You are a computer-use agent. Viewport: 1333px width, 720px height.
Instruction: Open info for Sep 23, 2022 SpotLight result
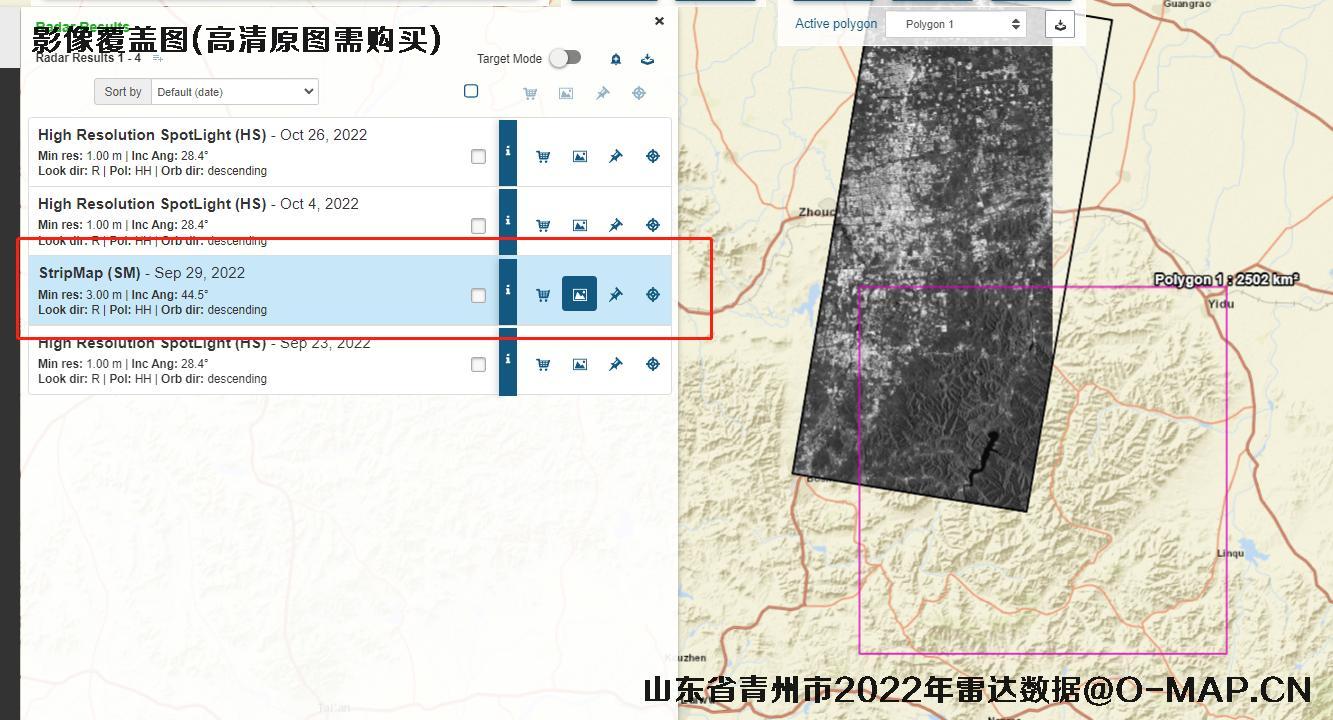(x=508, y=360)
